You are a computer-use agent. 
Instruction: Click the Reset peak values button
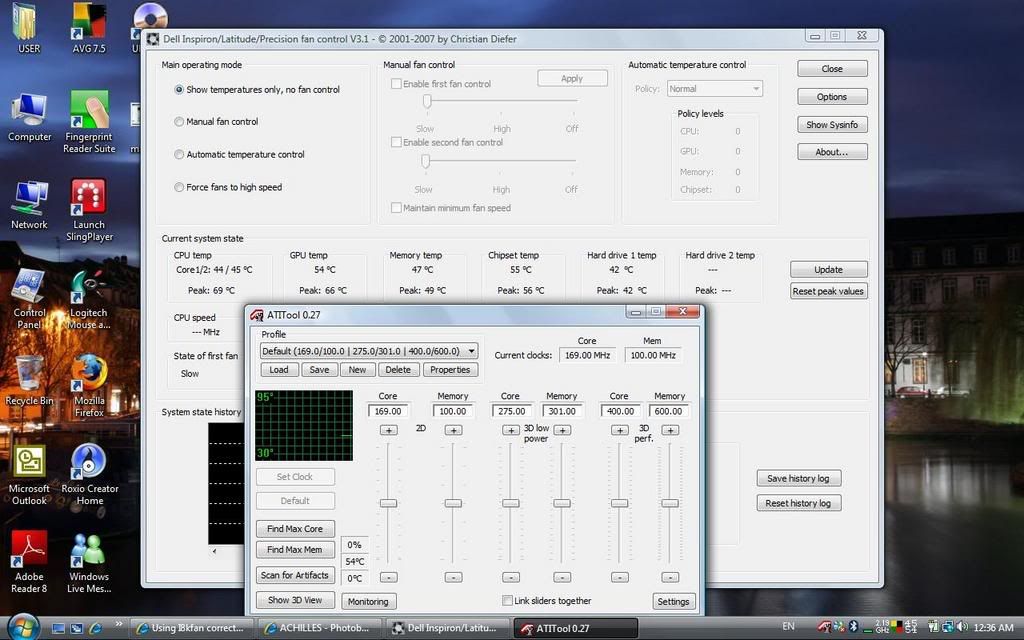point(828,291)
